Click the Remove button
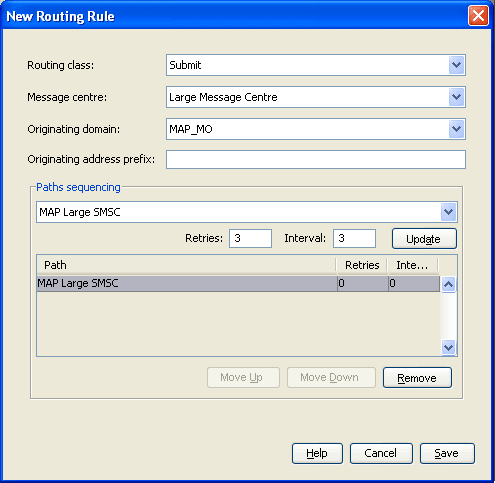 pyautogui.click(x=417, y=378)
